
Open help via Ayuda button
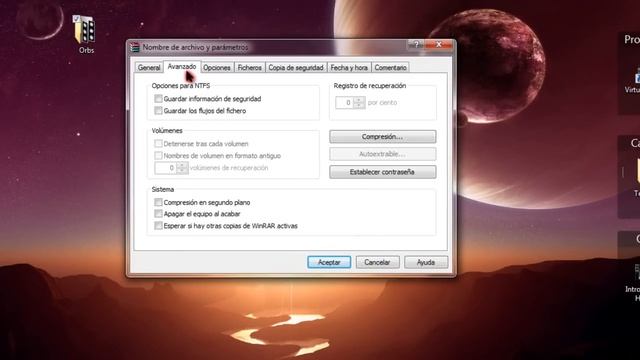click(426, 262)
